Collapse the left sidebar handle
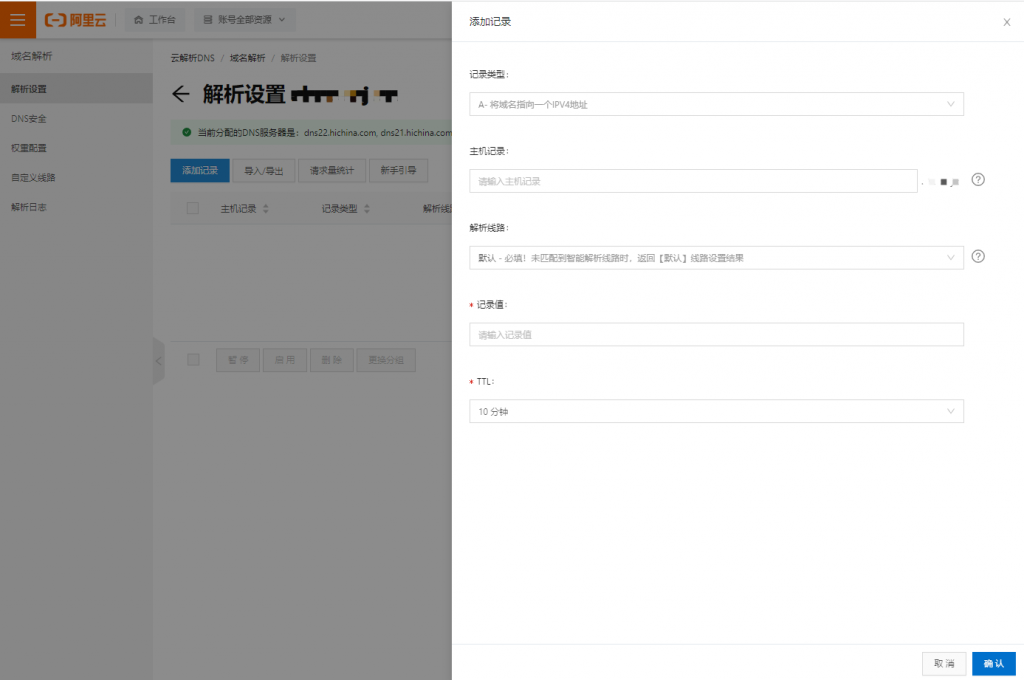 159,361
